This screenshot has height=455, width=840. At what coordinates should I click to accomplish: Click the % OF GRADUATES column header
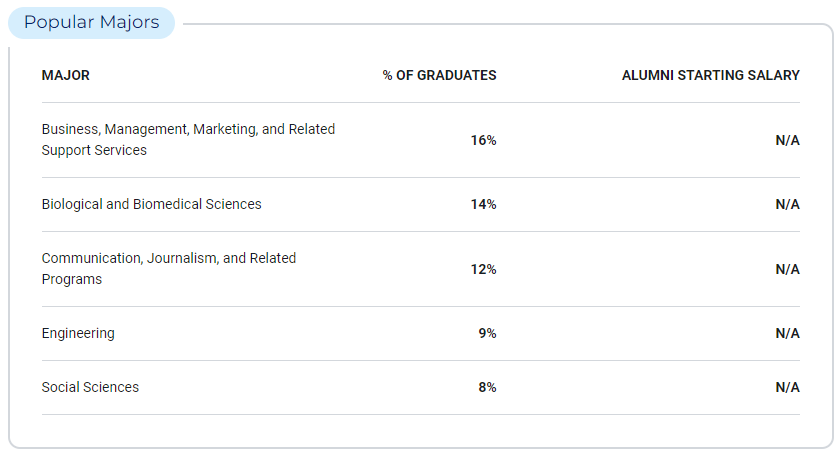(439, 75)
